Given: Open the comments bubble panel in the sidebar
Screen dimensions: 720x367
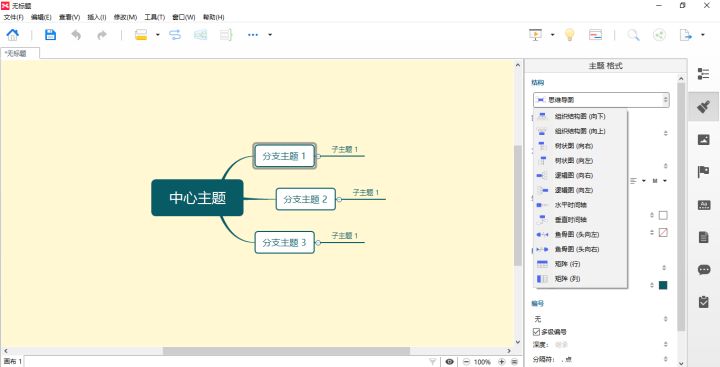Looking at the screenshot, I should (703, 270).
